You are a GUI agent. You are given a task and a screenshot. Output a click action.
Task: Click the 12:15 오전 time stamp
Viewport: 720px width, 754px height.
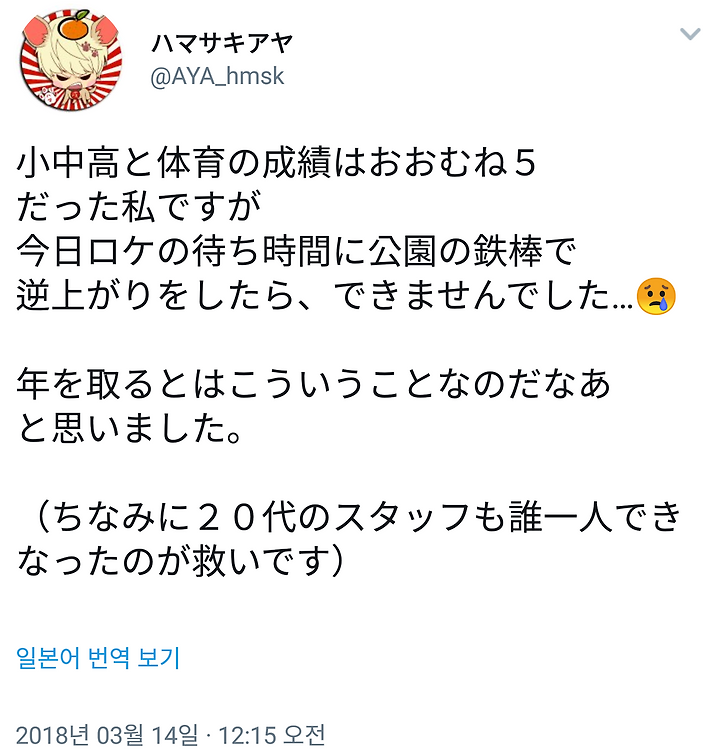pos(272,735)
